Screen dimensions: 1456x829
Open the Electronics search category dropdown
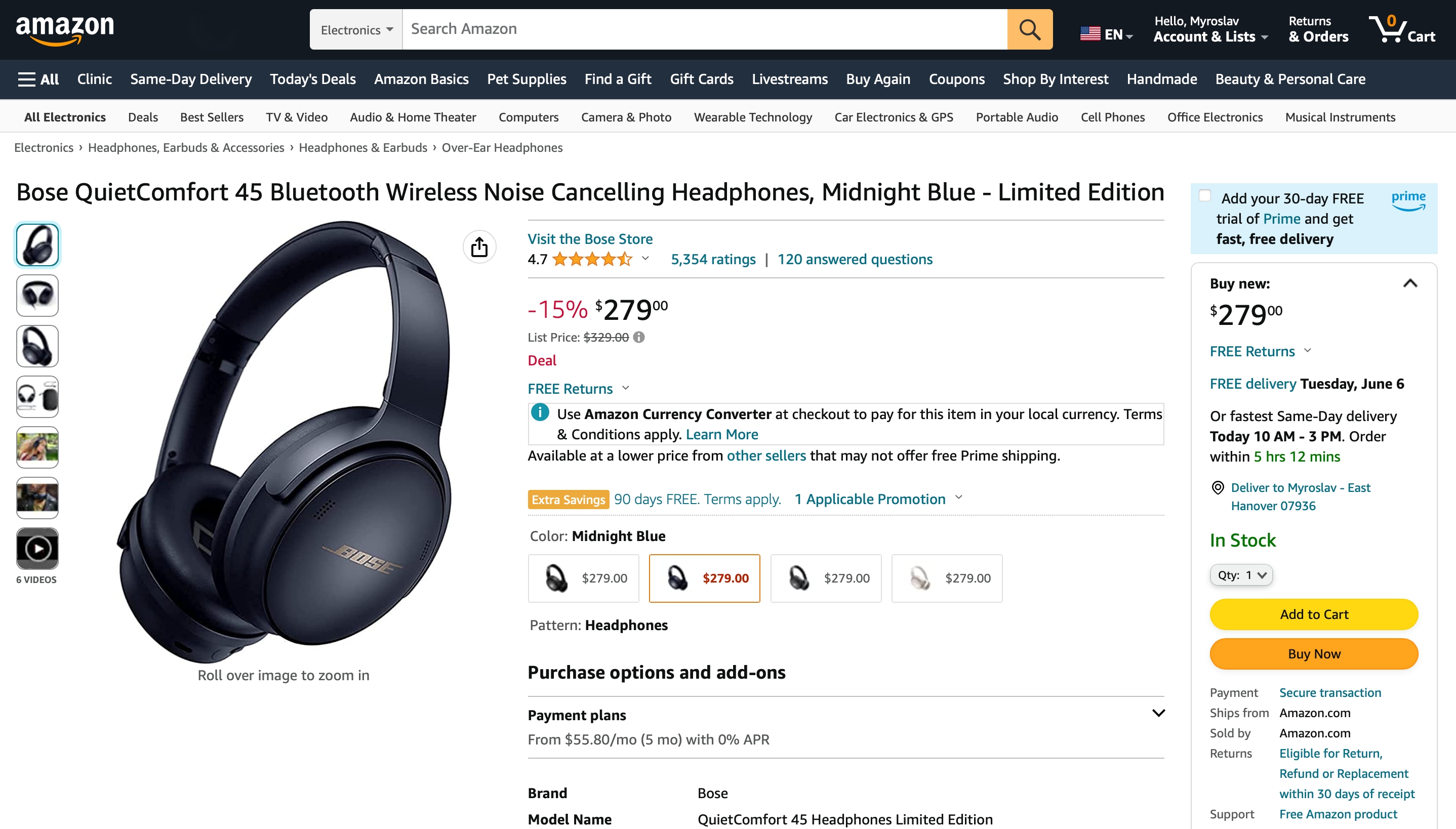(x=356, y=29)
